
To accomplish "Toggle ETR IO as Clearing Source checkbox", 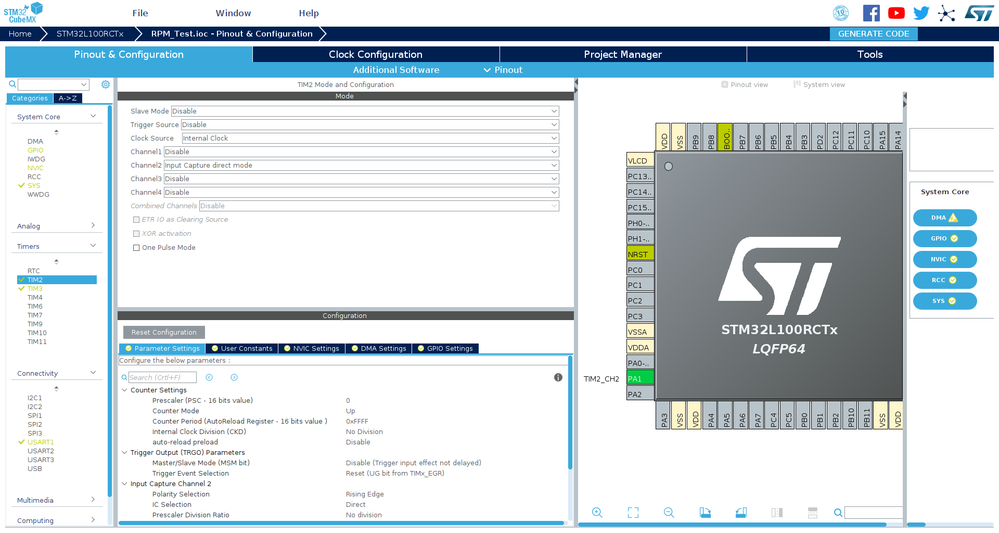I will click(136, 220).
